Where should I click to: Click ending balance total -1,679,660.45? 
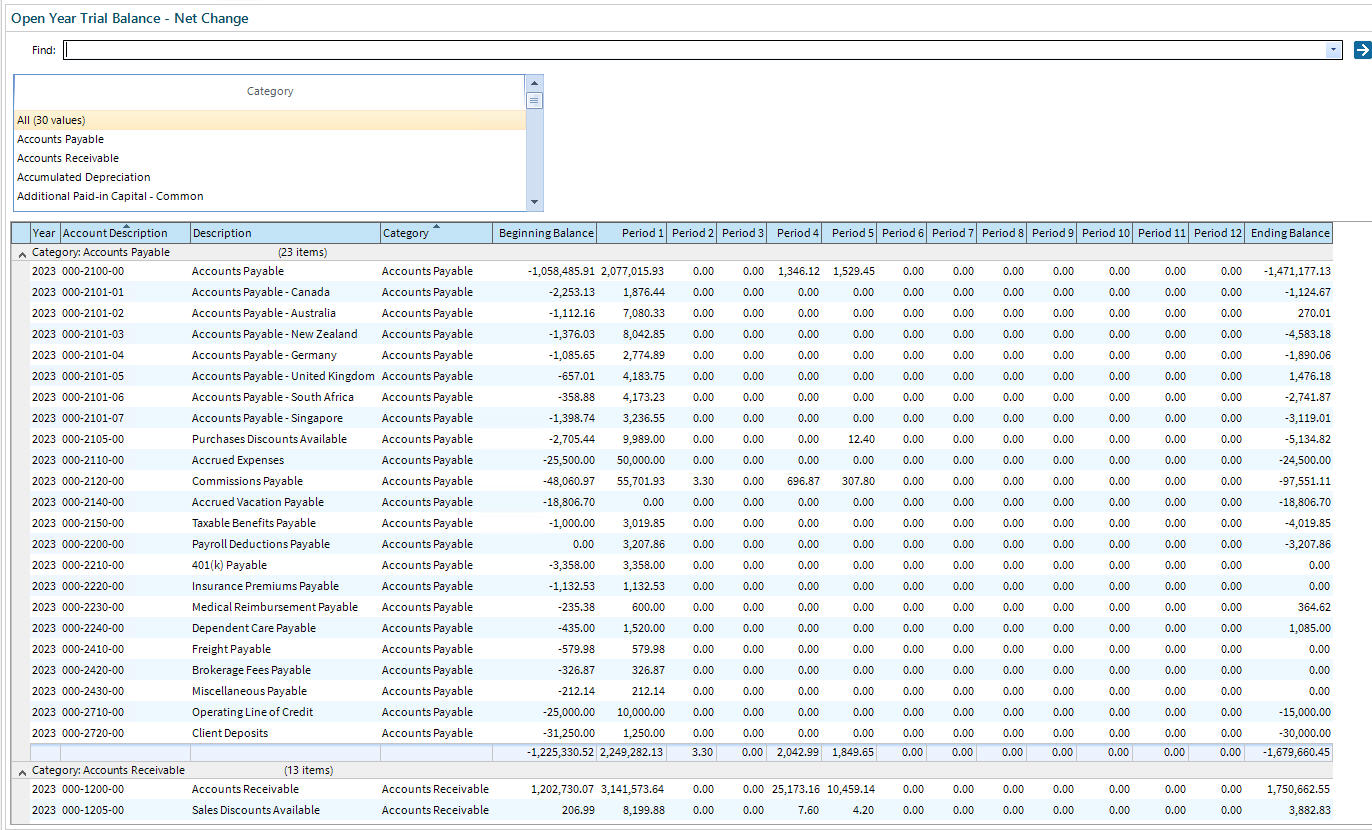tap(1288, 752)
